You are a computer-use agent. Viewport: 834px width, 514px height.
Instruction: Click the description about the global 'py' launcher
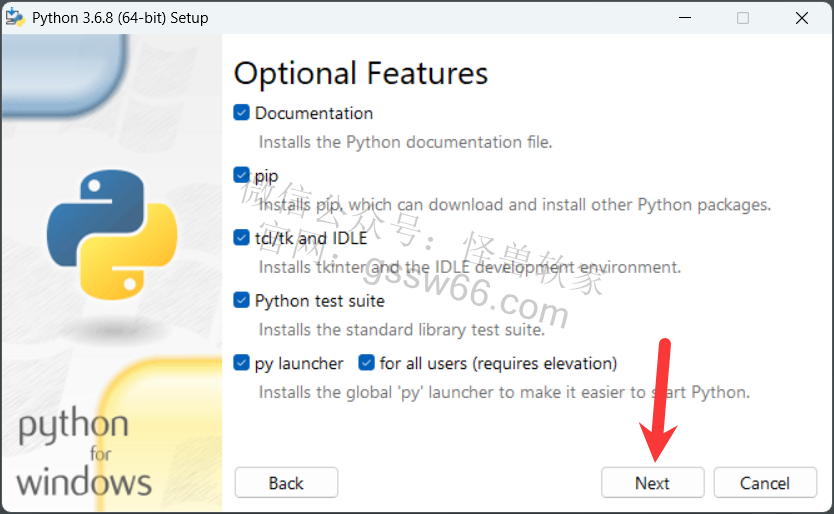[504, 393]
